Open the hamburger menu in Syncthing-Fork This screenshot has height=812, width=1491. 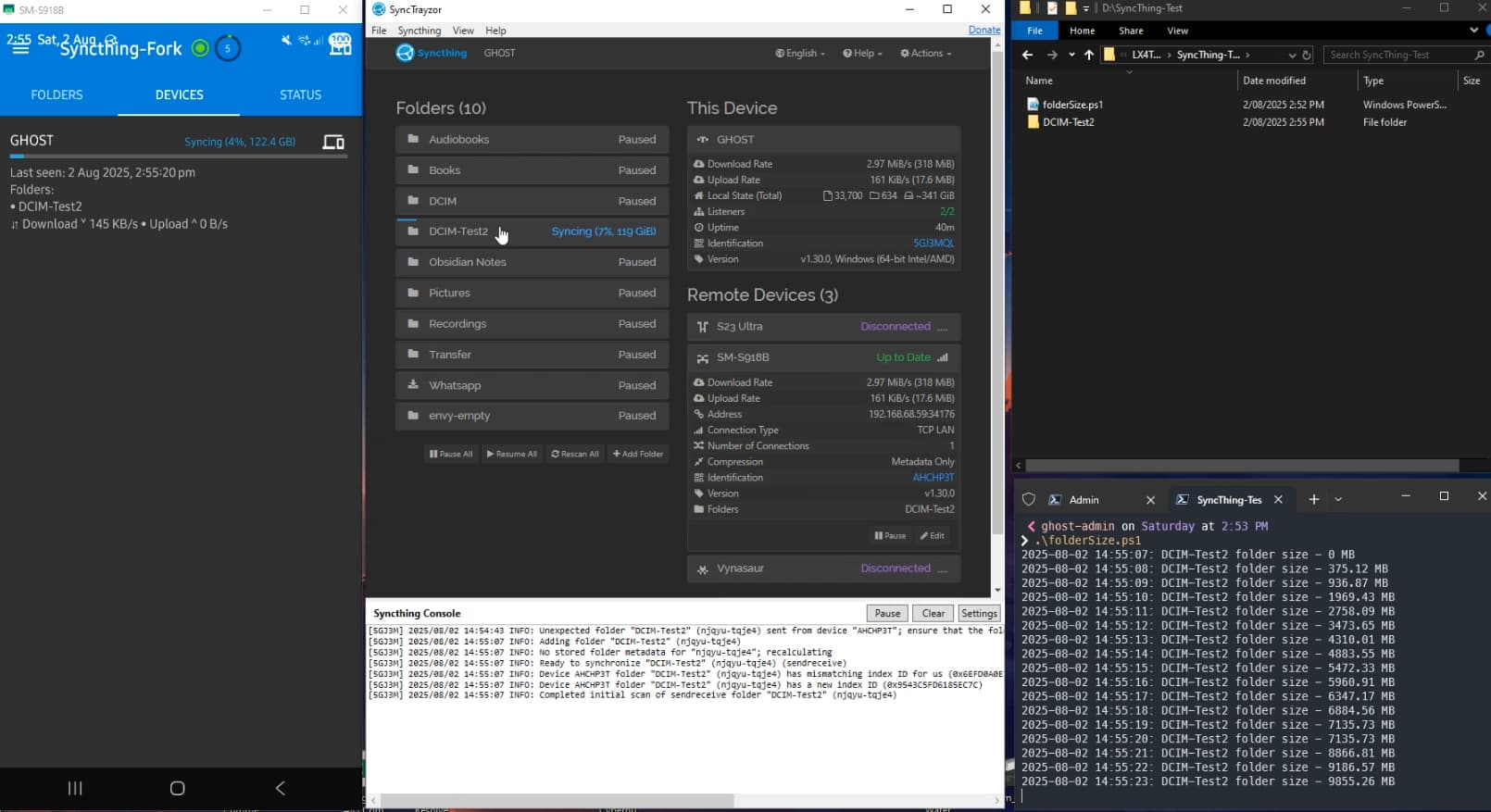click(x=19, y=48)
